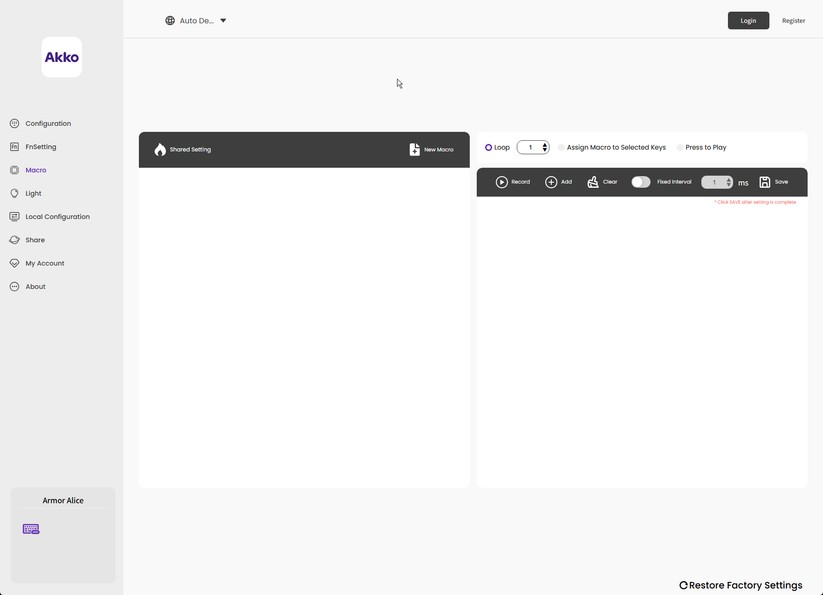
Task: Adjust the fixed interval ms stepper arrows
Action: [x=729, y=182]
